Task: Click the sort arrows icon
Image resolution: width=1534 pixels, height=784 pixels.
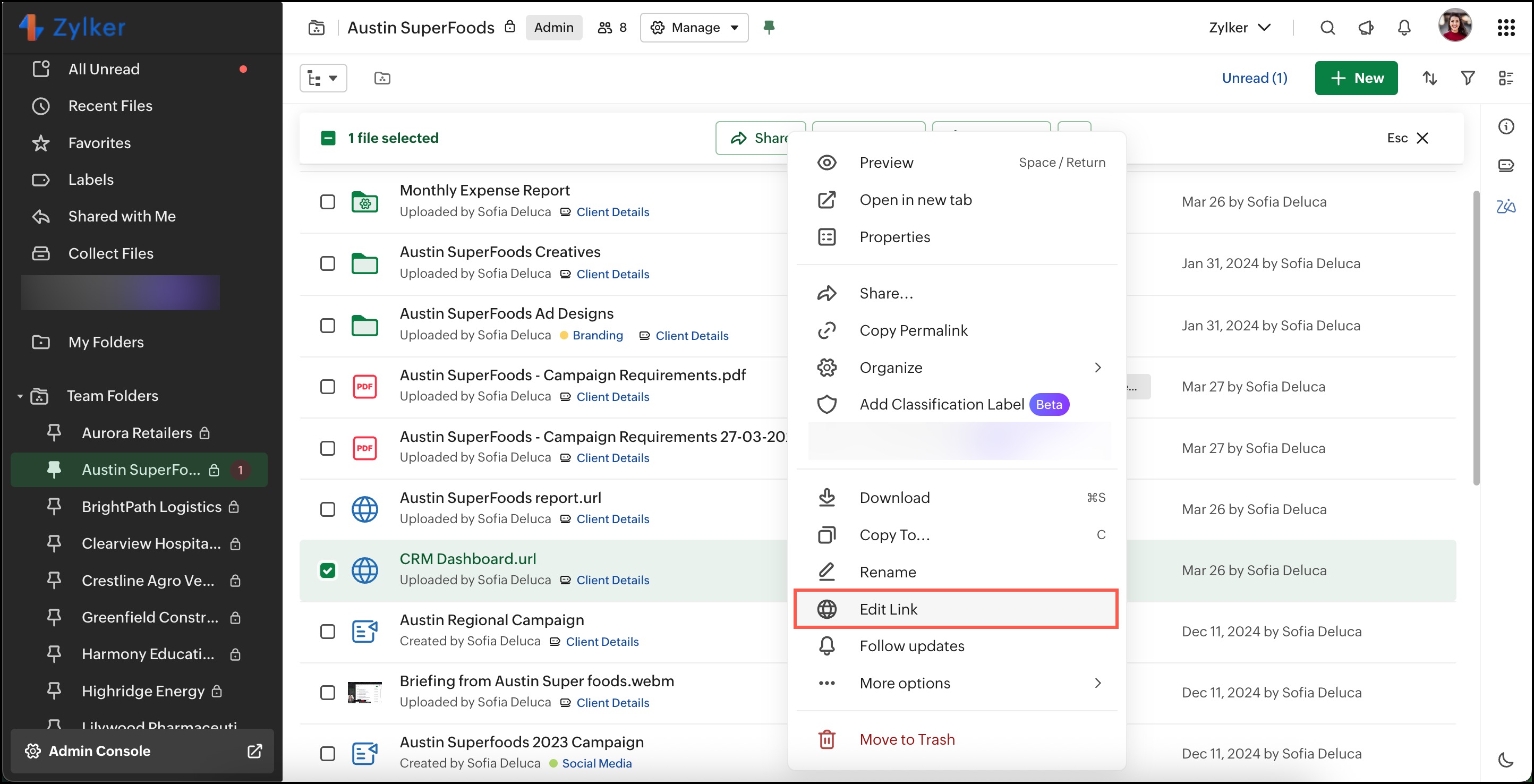Action: (1429, 78)
